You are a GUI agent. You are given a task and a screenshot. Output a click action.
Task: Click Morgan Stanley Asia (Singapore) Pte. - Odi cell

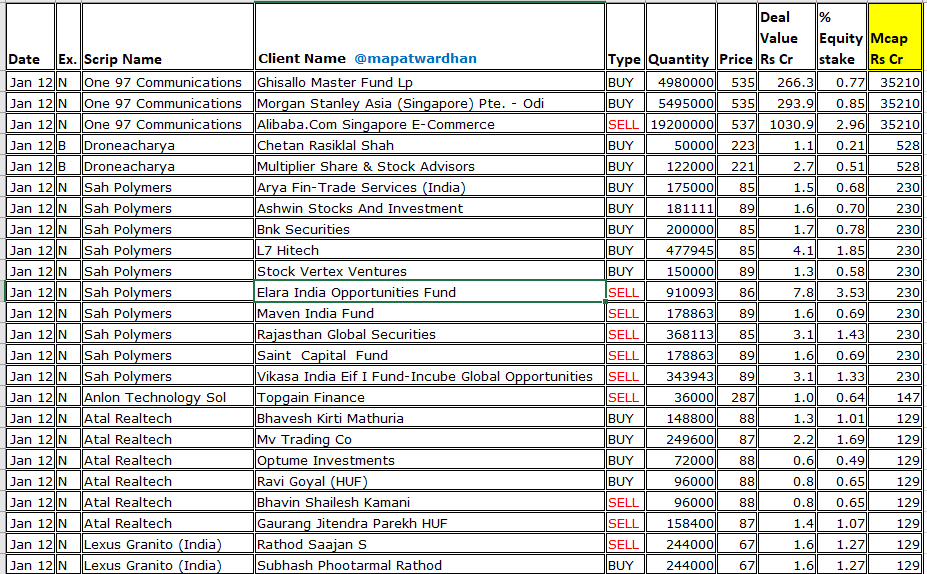point(430,103)
